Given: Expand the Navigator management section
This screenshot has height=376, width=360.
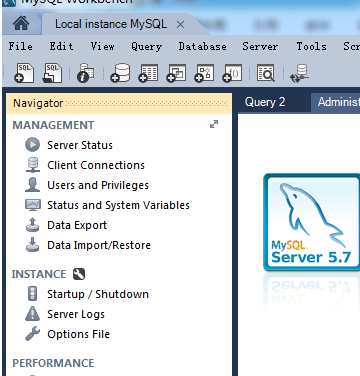Looking at the screenshot, I should tap(214, 124).
